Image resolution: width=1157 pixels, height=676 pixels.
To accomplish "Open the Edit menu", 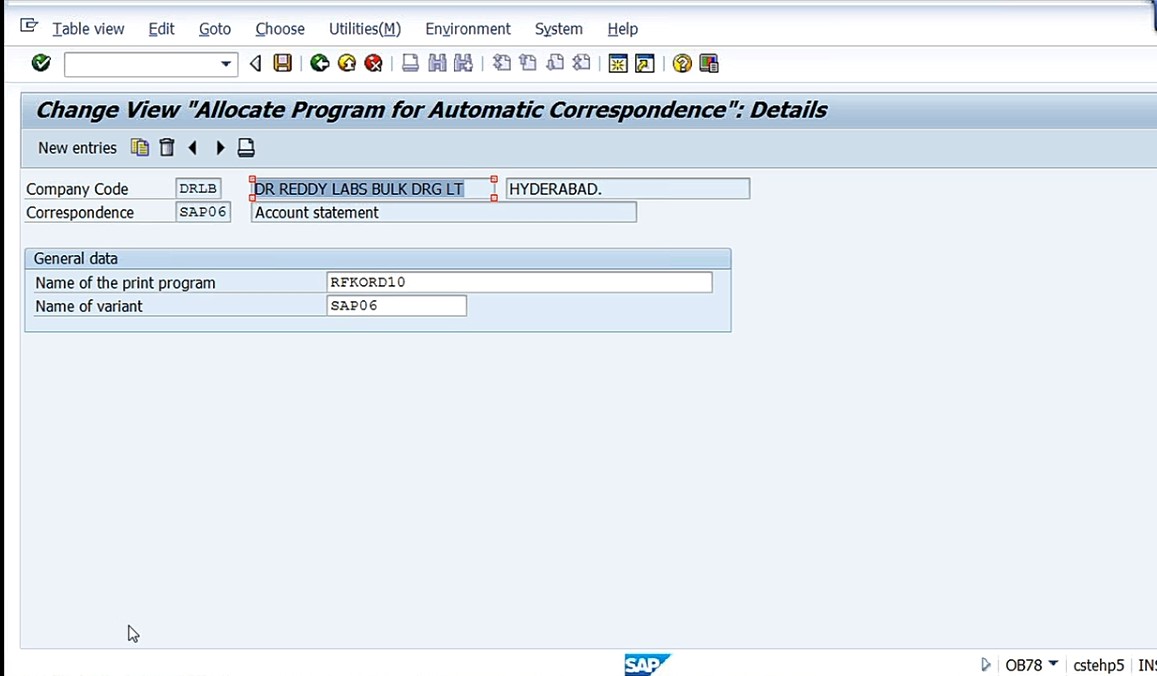I will click(x=162, y=29).
